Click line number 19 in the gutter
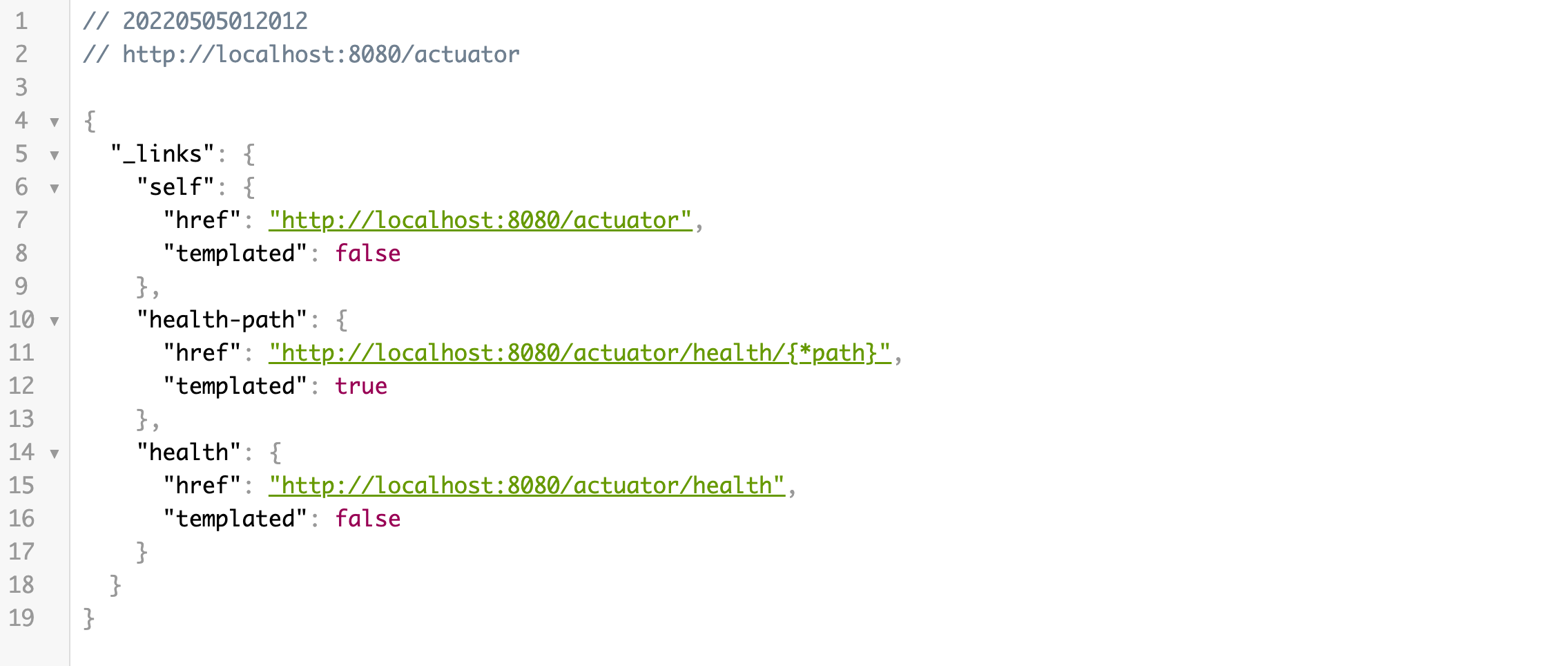Screen dimensions: 1568x666 [x=21, y=618]
